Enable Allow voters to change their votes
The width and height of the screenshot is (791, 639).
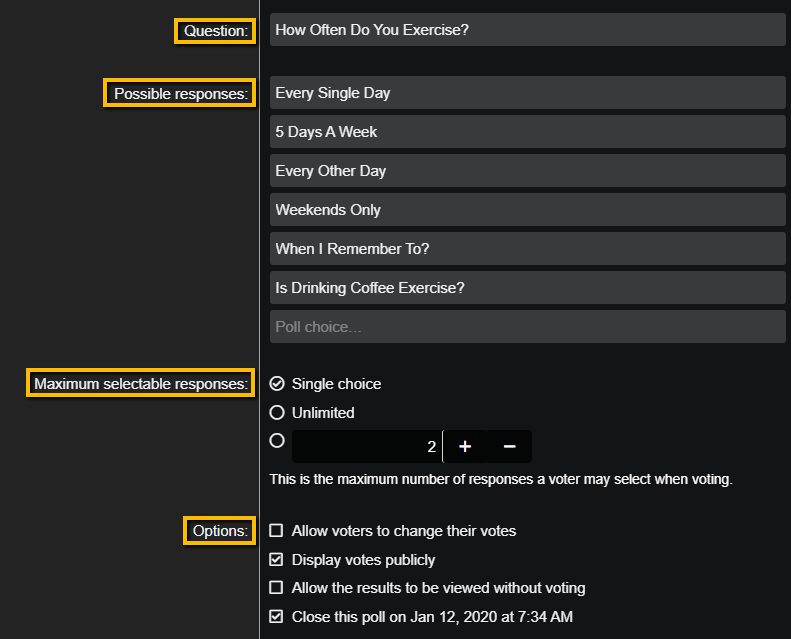277,531
